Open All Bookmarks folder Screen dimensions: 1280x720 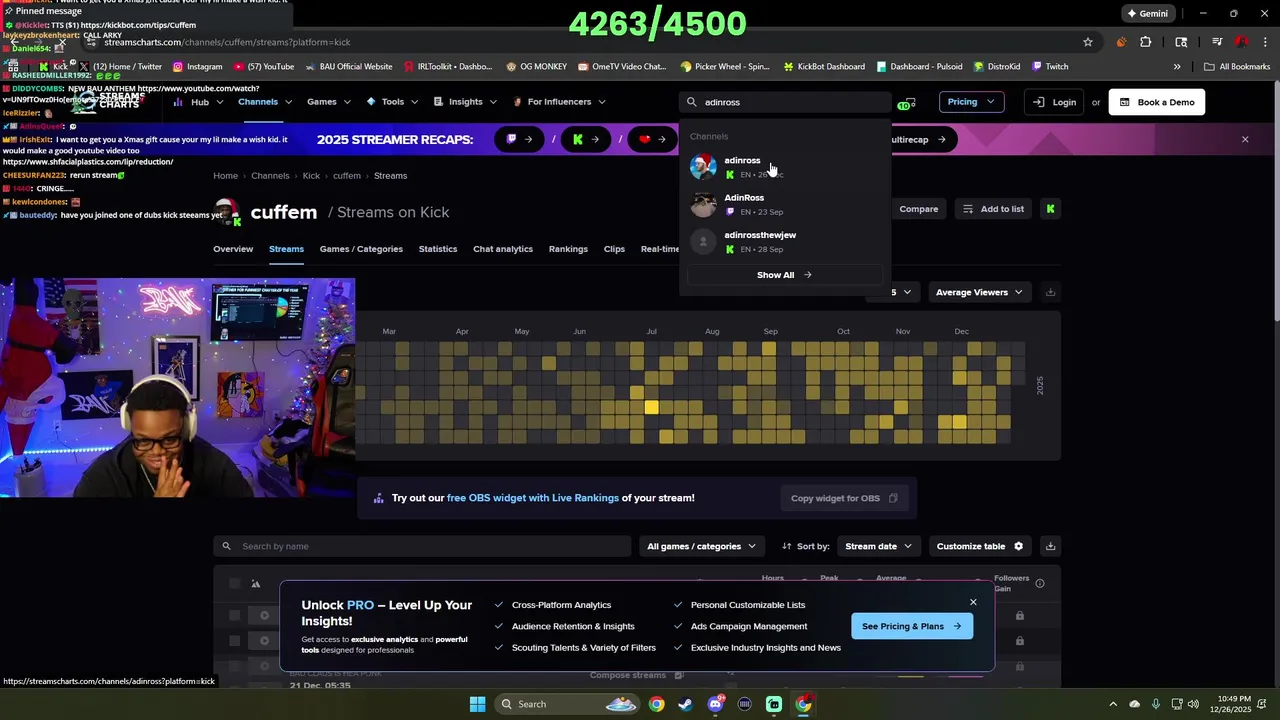[1237, 67]
